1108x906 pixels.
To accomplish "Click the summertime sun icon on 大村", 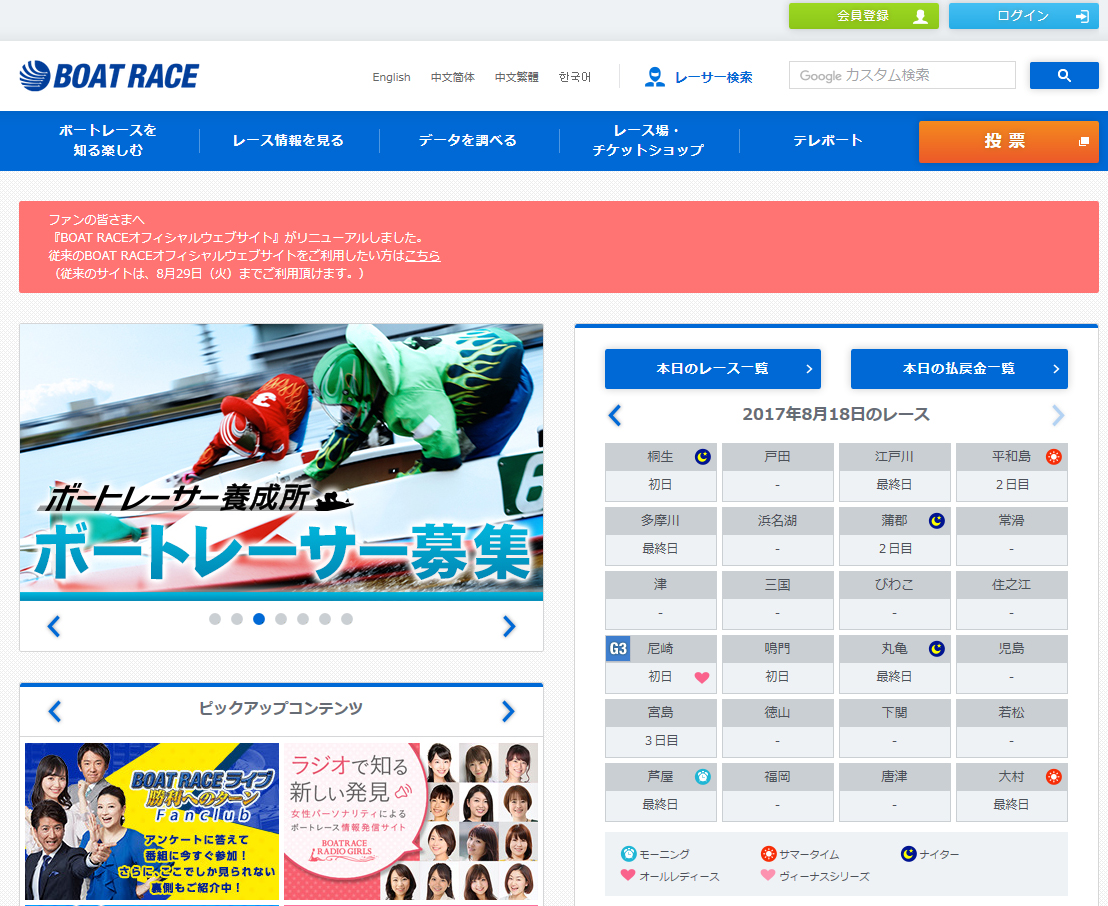I will pos(1054,777).
